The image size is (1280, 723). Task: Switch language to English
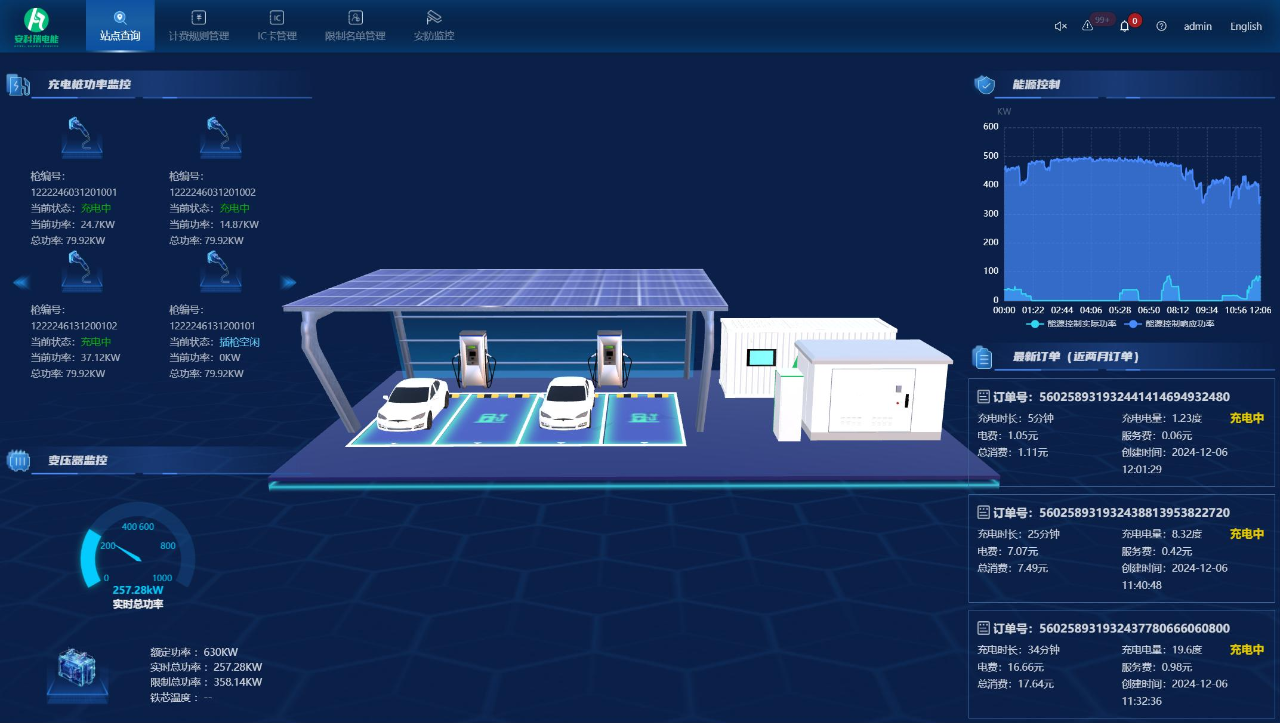[x=1245, y=26]
